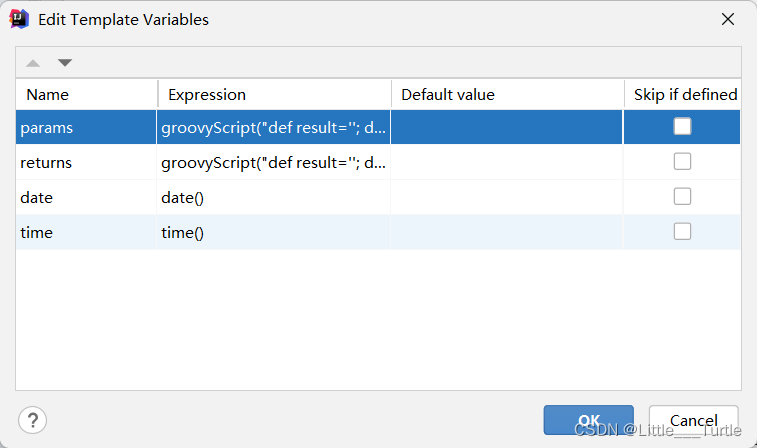Click the IntelliJ IDEA logo icon

click(x=19, y=19)
